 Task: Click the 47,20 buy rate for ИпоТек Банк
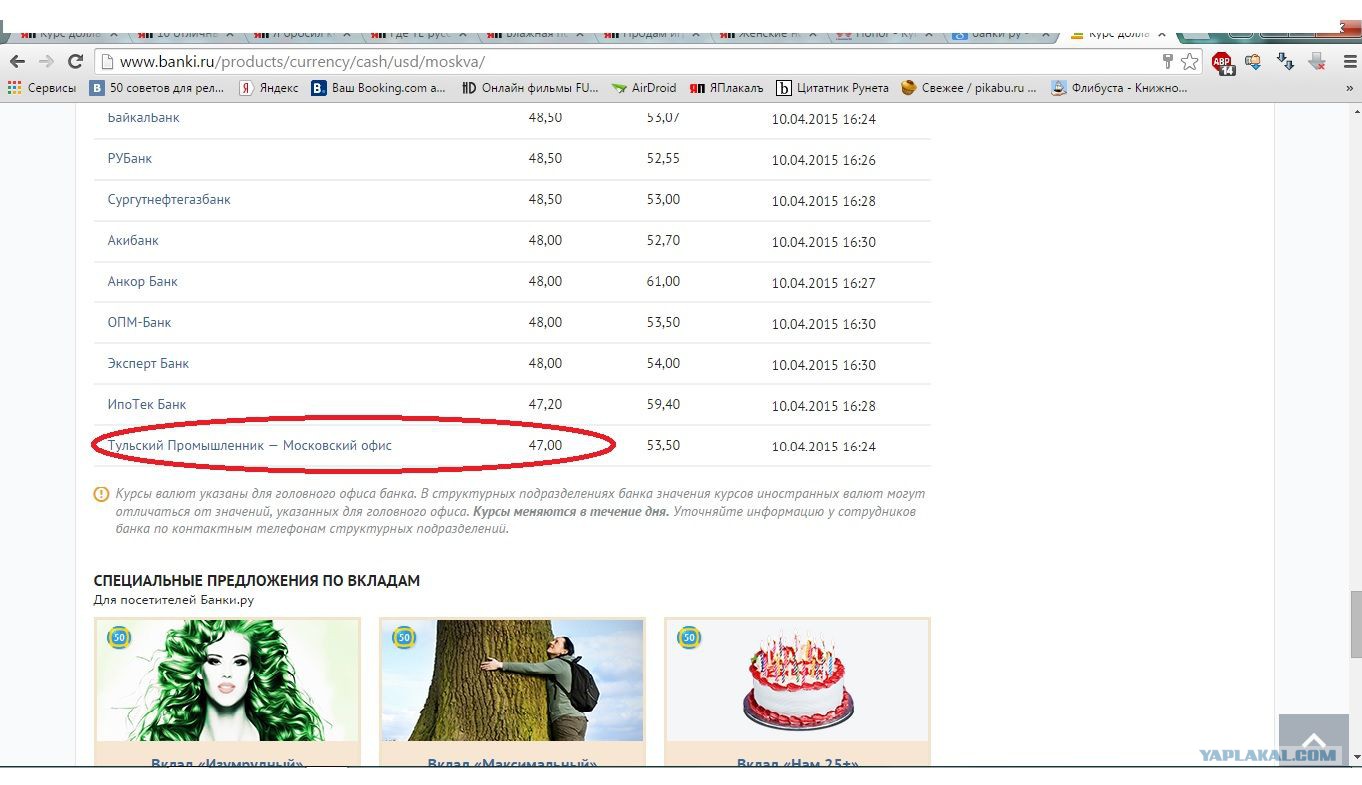[545, 405]
